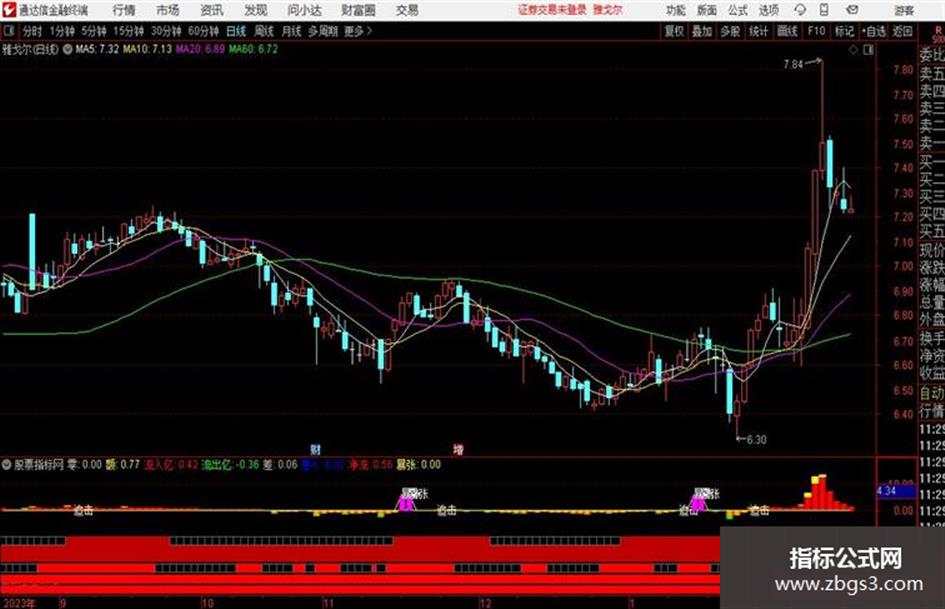Open the 公式 menu
945x609 pixels.
[737, 10]
